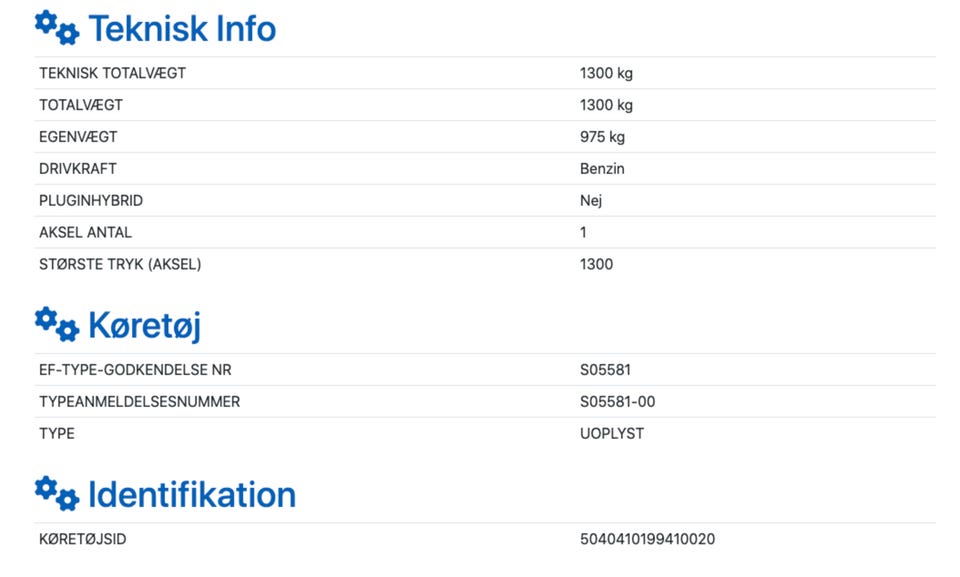The image size is (960, 577).
Task: Click the Teknisk Info heading
Action: click(182, 29)
